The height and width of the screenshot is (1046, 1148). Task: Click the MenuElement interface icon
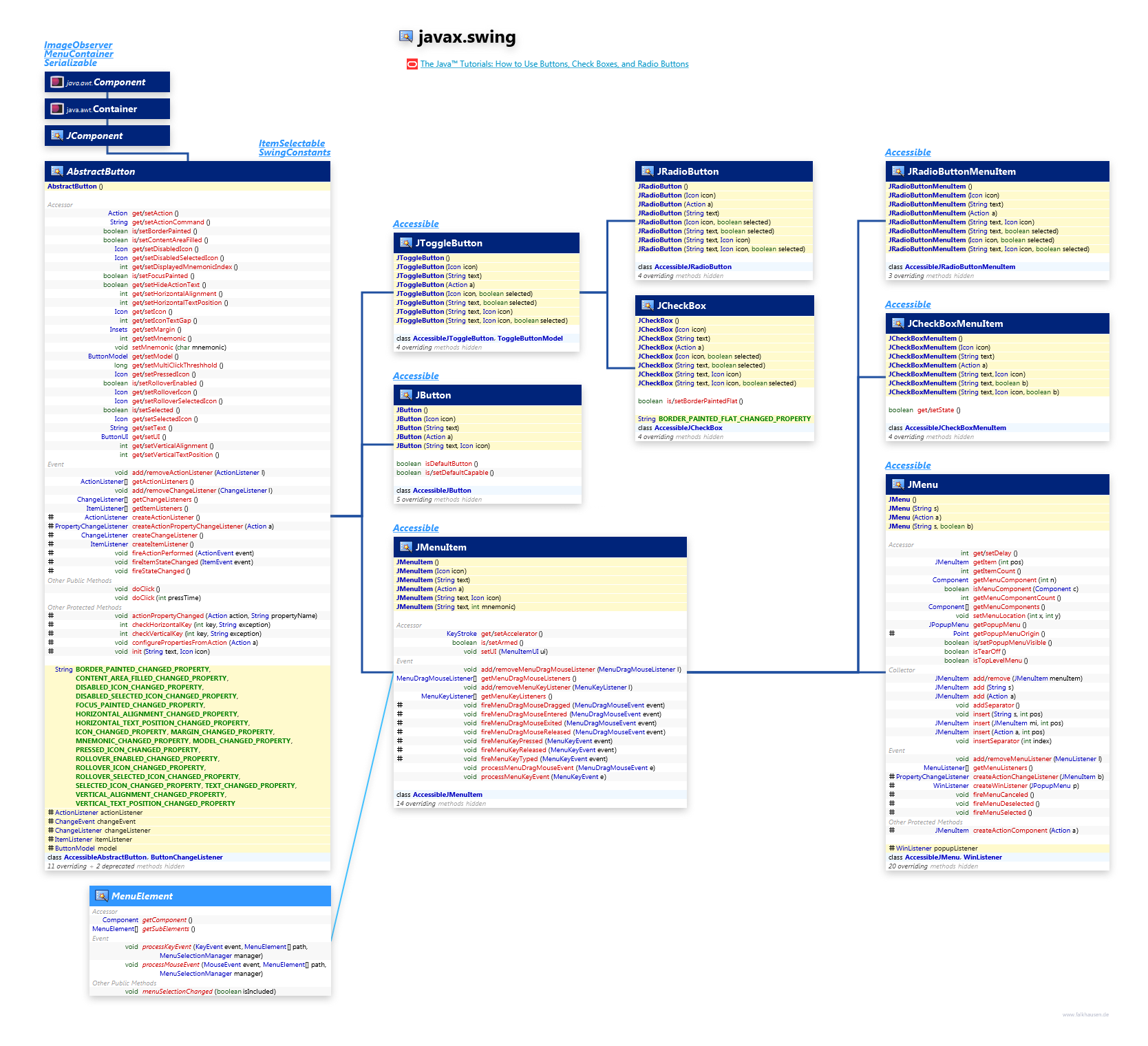click(x=102, y=896)
